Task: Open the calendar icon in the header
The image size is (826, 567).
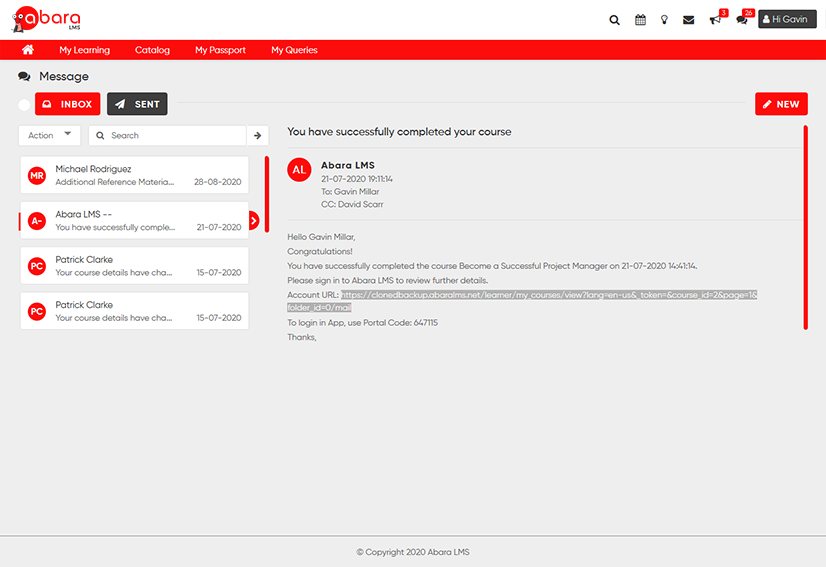Action: click(640, 20)
